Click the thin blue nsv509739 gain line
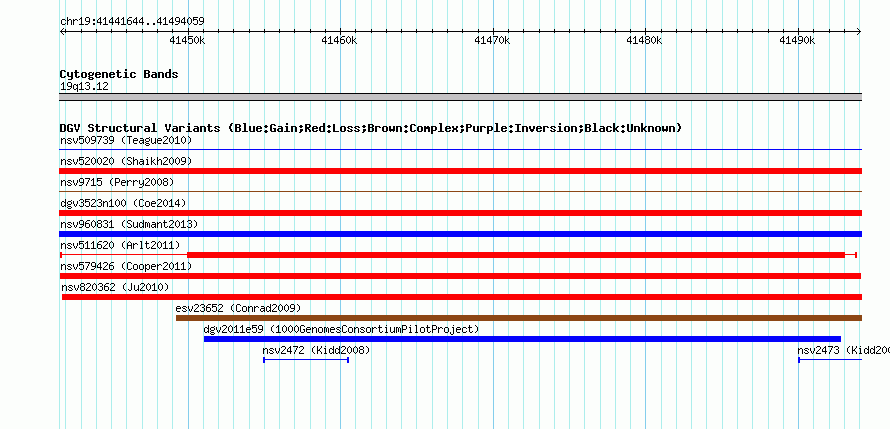 [x=461, y=150]
